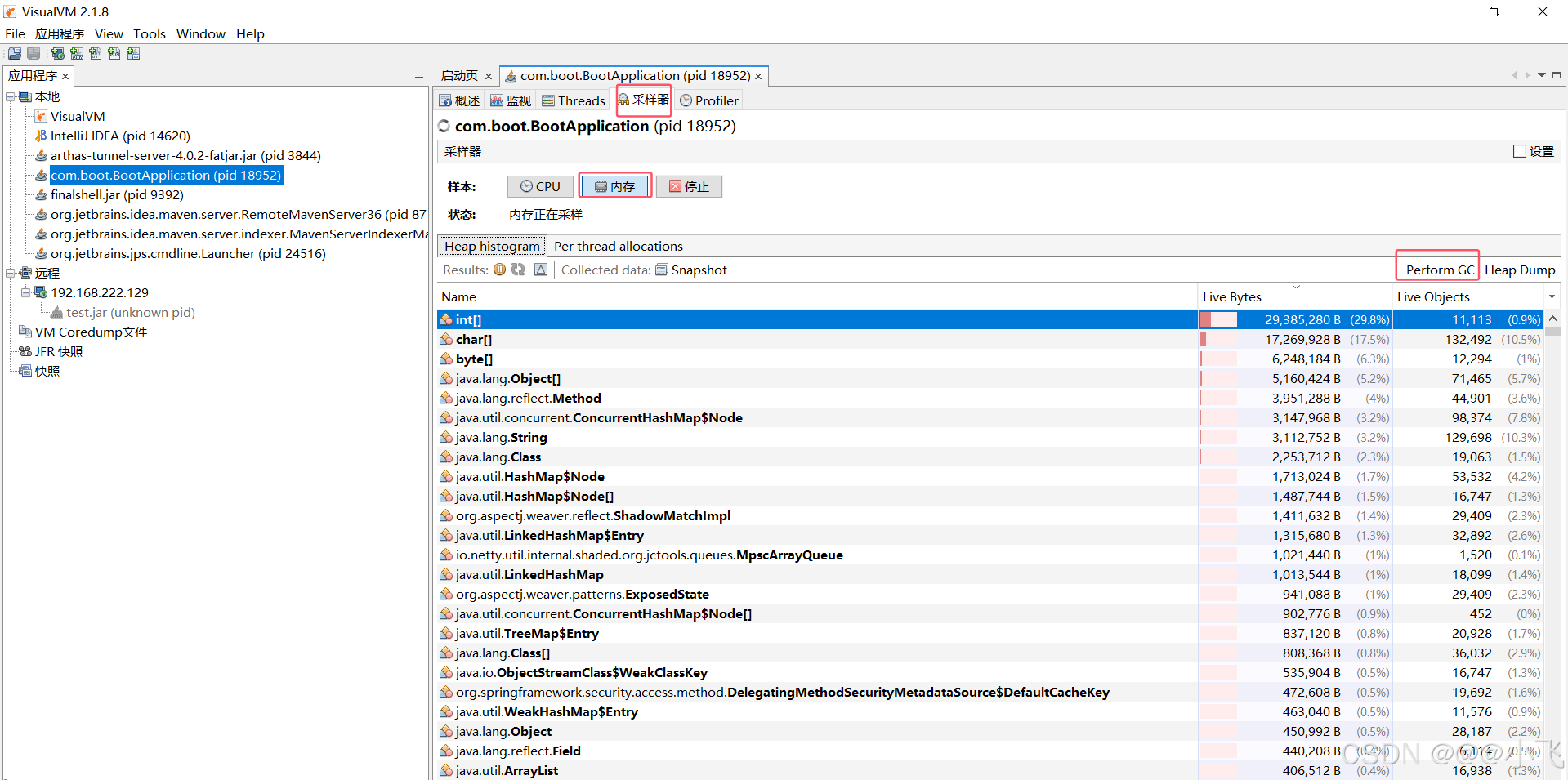Viewport: 1568px width, 780px height.
Task: Toggle the 设置 settings checkbox
Action: coord(1520,151)
